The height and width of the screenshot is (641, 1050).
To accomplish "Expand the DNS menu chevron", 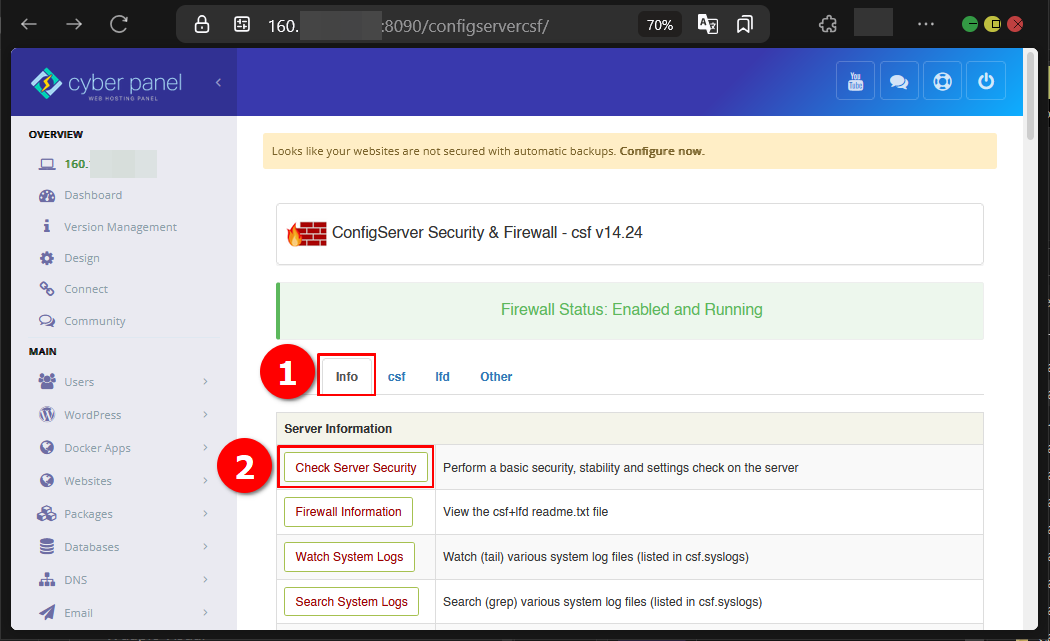I will click(205, 579).
